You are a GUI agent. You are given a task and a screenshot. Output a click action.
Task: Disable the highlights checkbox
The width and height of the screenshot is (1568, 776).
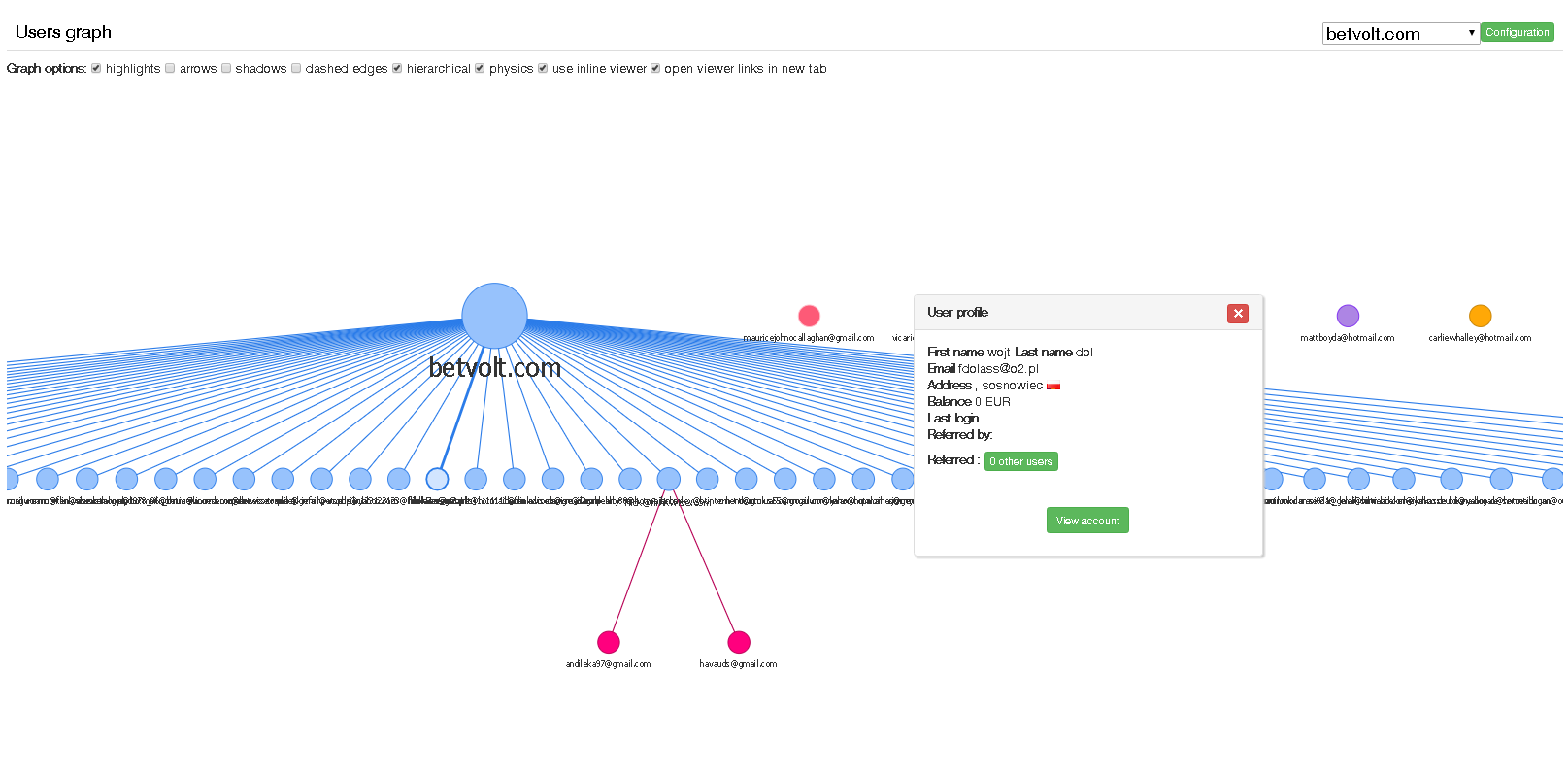click(96, 68)
